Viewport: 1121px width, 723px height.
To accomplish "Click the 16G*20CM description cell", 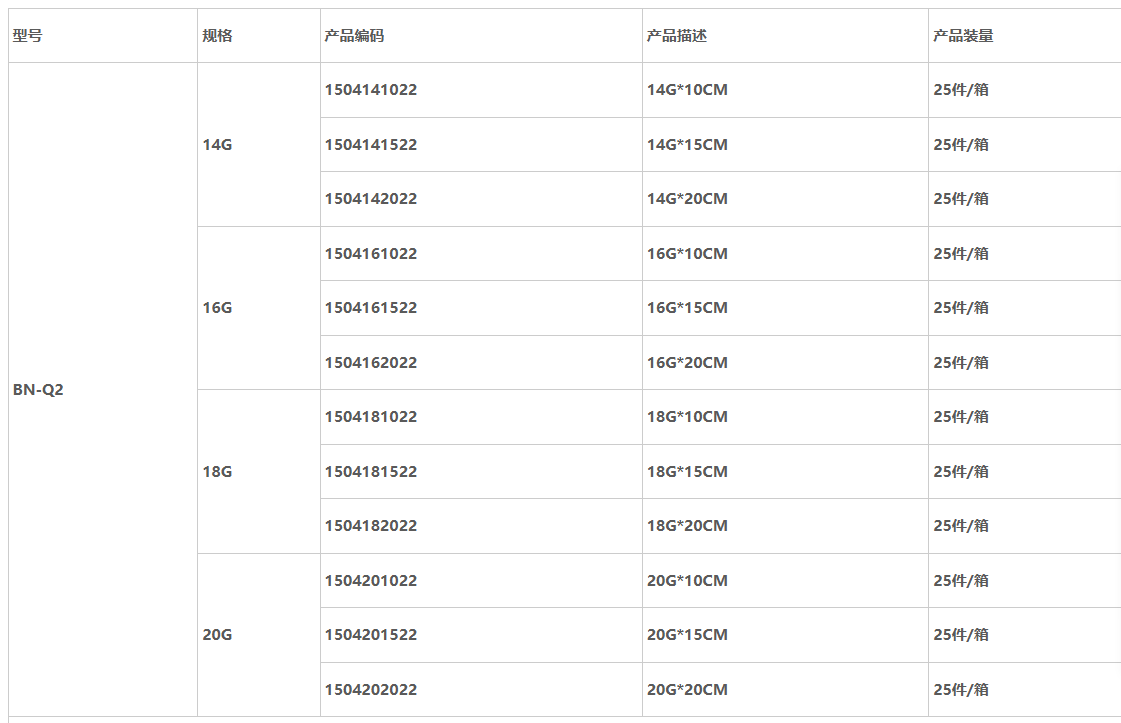I will pyautogui.click(x=687, y=363).
